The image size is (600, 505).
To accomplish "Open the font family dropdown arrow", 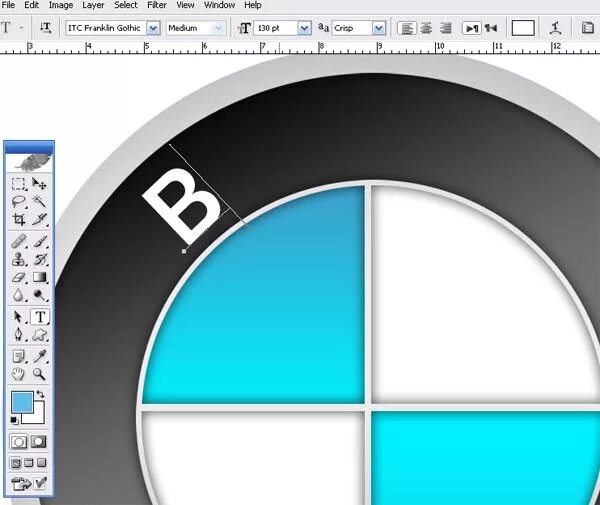I will point(153,28).
